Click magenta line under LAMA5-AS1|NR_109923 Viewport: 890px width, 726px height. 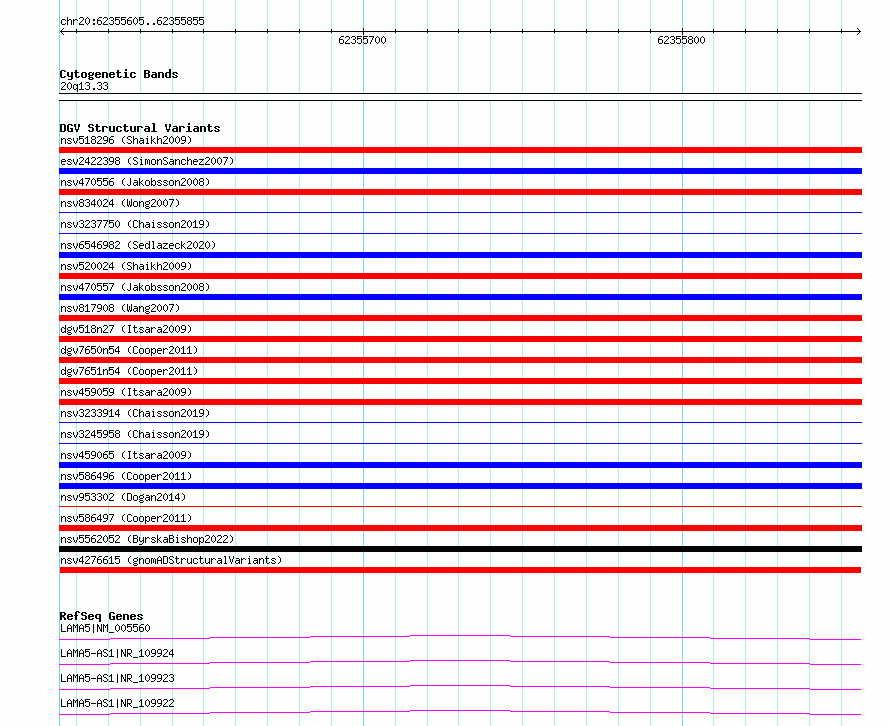460,687
